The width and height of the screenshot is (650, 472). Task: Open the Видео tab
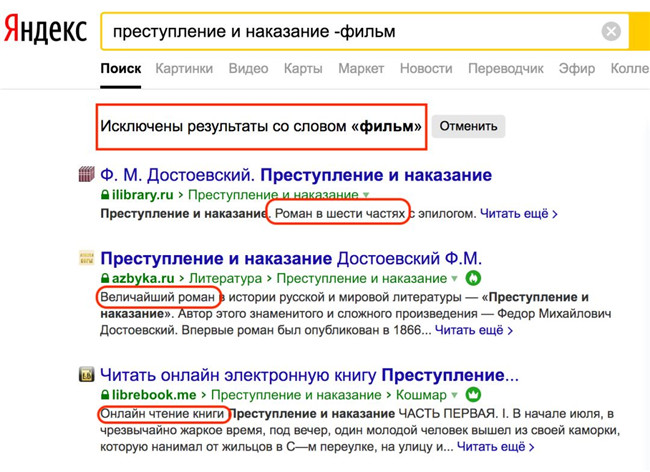tap(248, 68)
